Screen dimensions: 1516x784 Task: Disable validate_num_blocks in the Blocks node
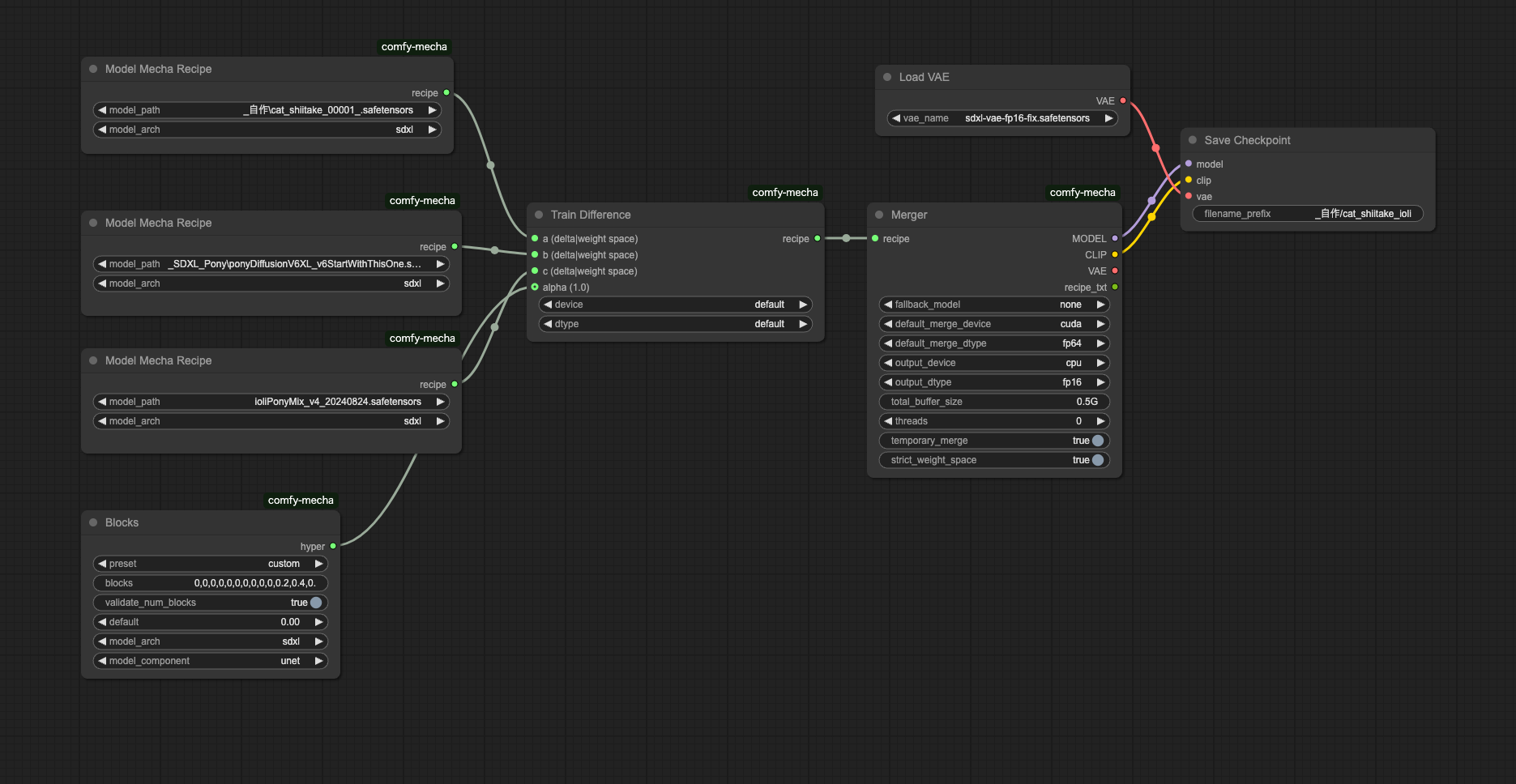pyautogui.click(x=315, y=602)
